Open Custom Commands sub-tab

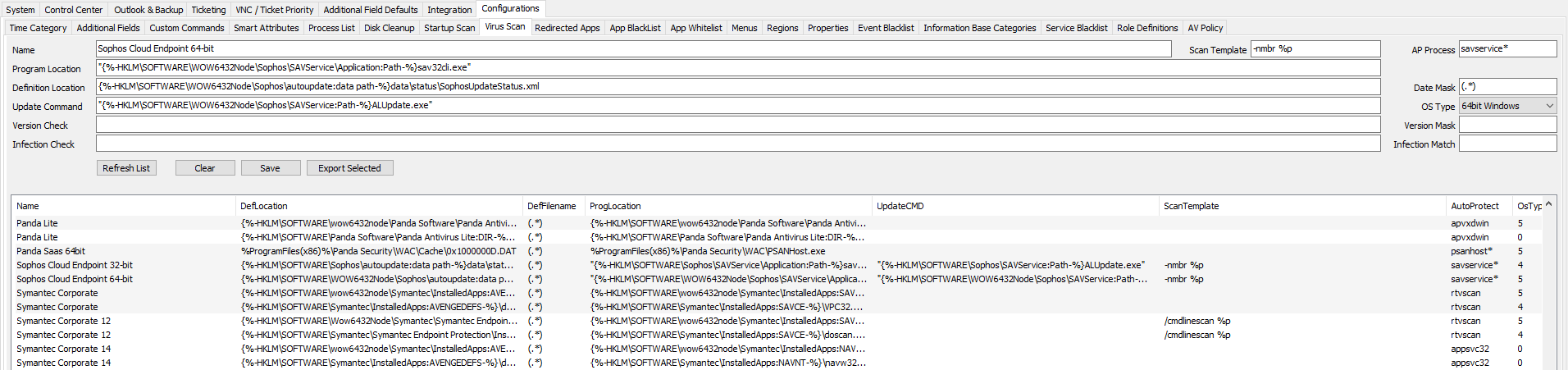coord(187,28)
